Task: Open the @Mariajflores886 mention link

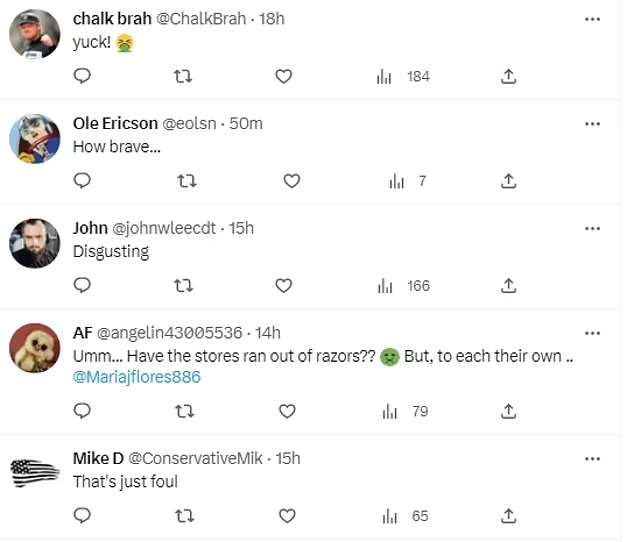Action: point(137,377)
